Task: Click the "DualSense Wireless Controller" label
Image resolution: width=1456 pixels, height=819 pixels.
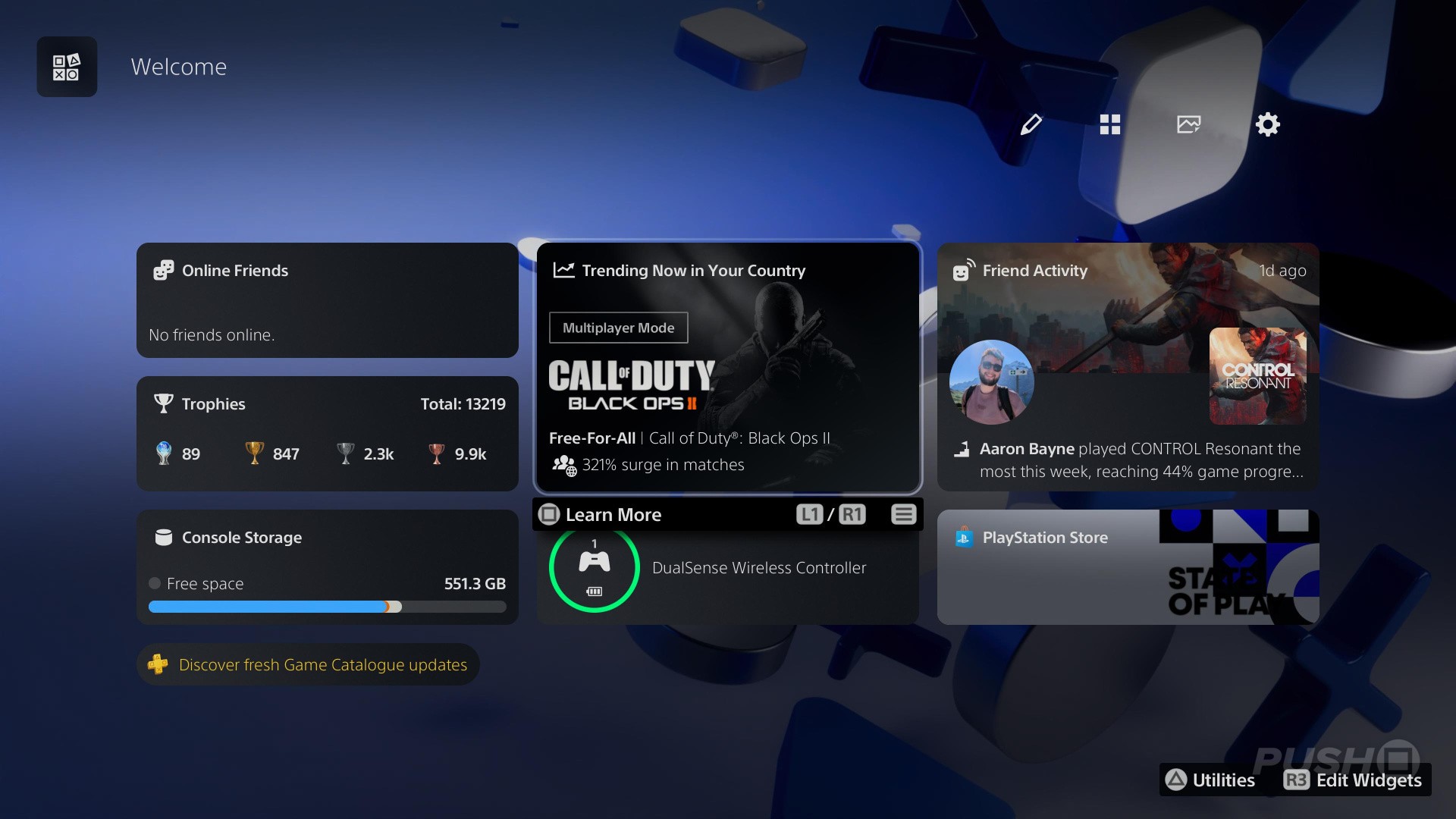Action: click(x=759, y=568)
